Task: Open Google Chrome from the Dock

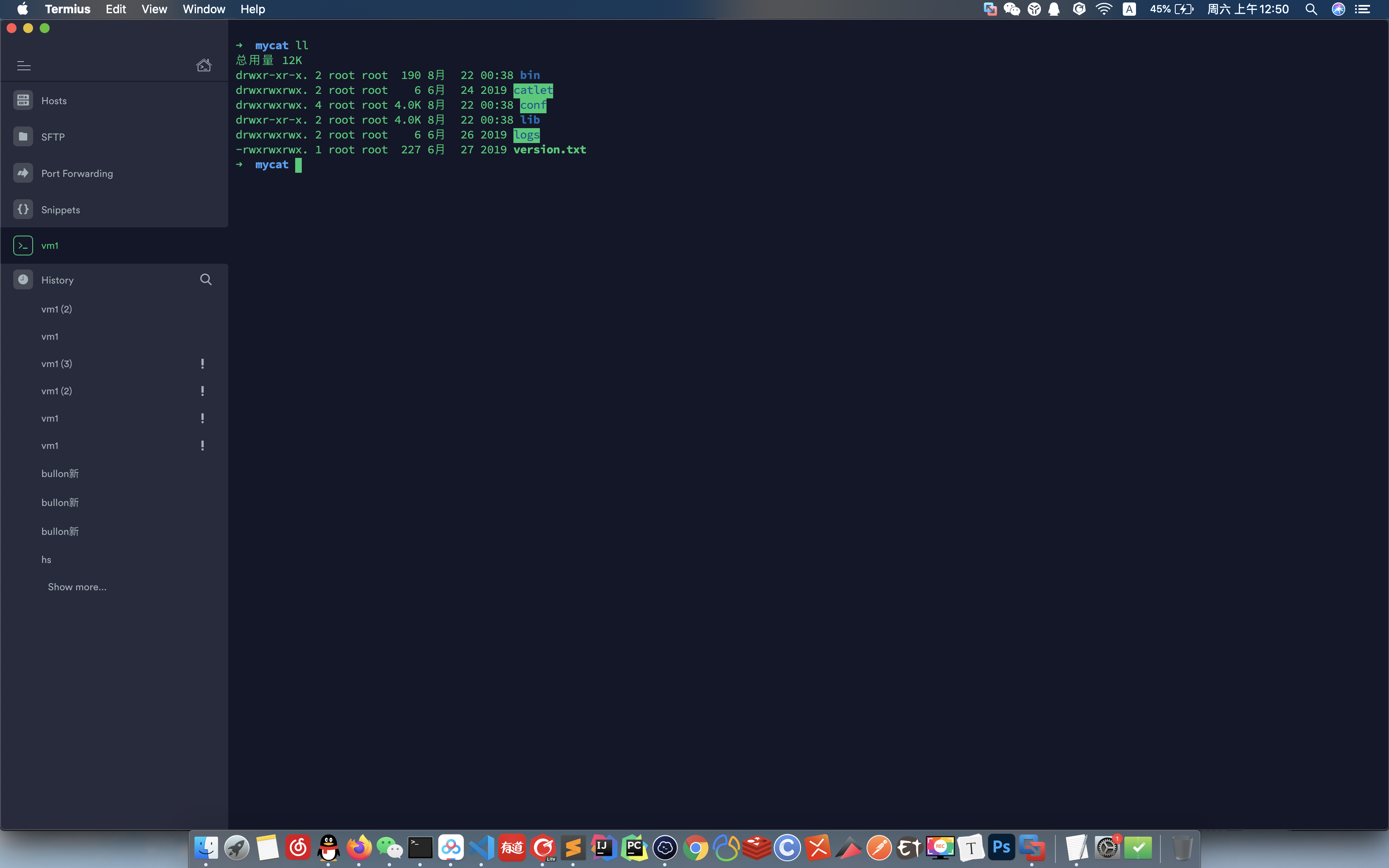Action: tap(696, 847)
